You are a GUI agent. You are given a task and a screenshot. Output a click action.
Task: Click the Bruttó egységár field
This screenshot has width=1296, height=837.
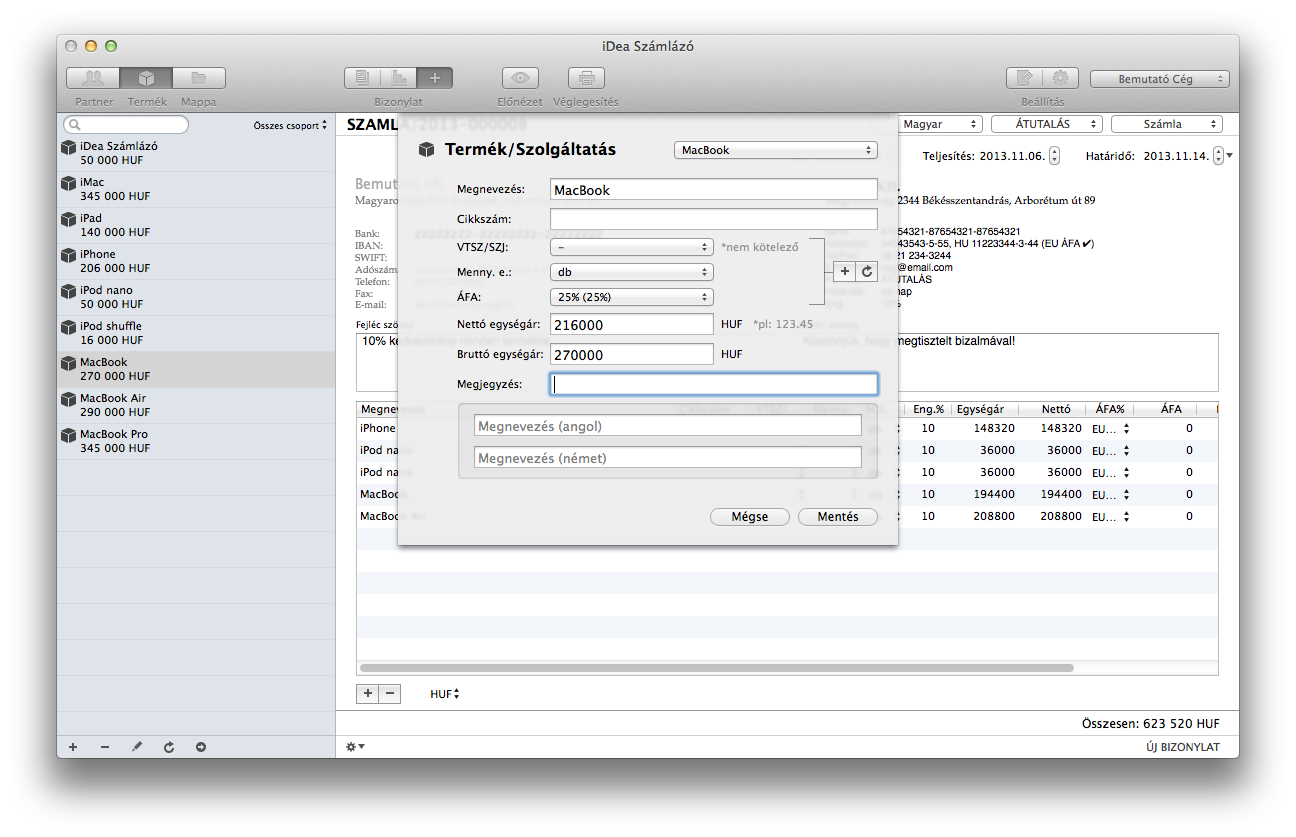tap(631, 355)
